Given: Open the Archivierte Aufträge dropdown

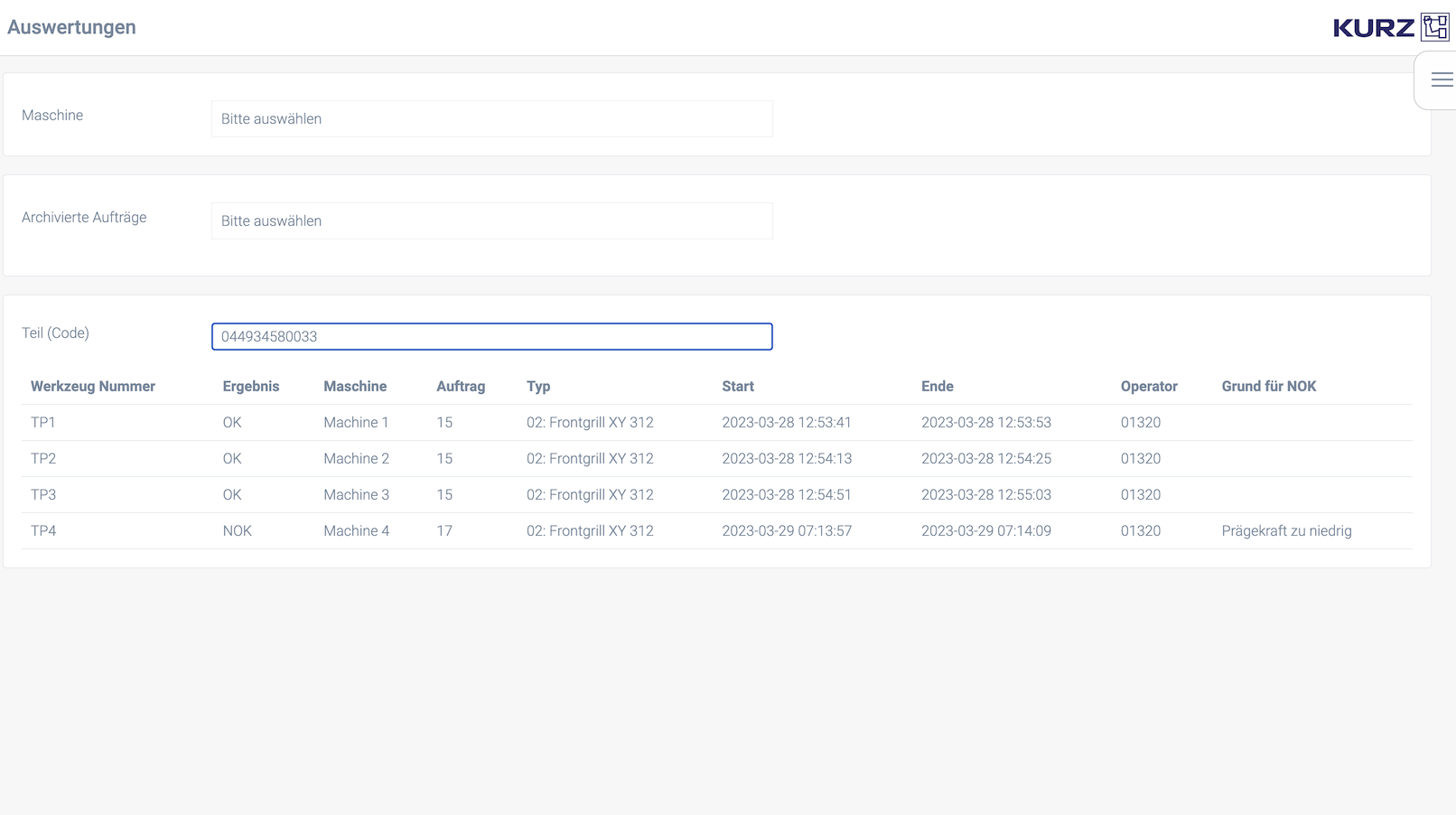Looking at the screenshot, I should click(491, 221).
